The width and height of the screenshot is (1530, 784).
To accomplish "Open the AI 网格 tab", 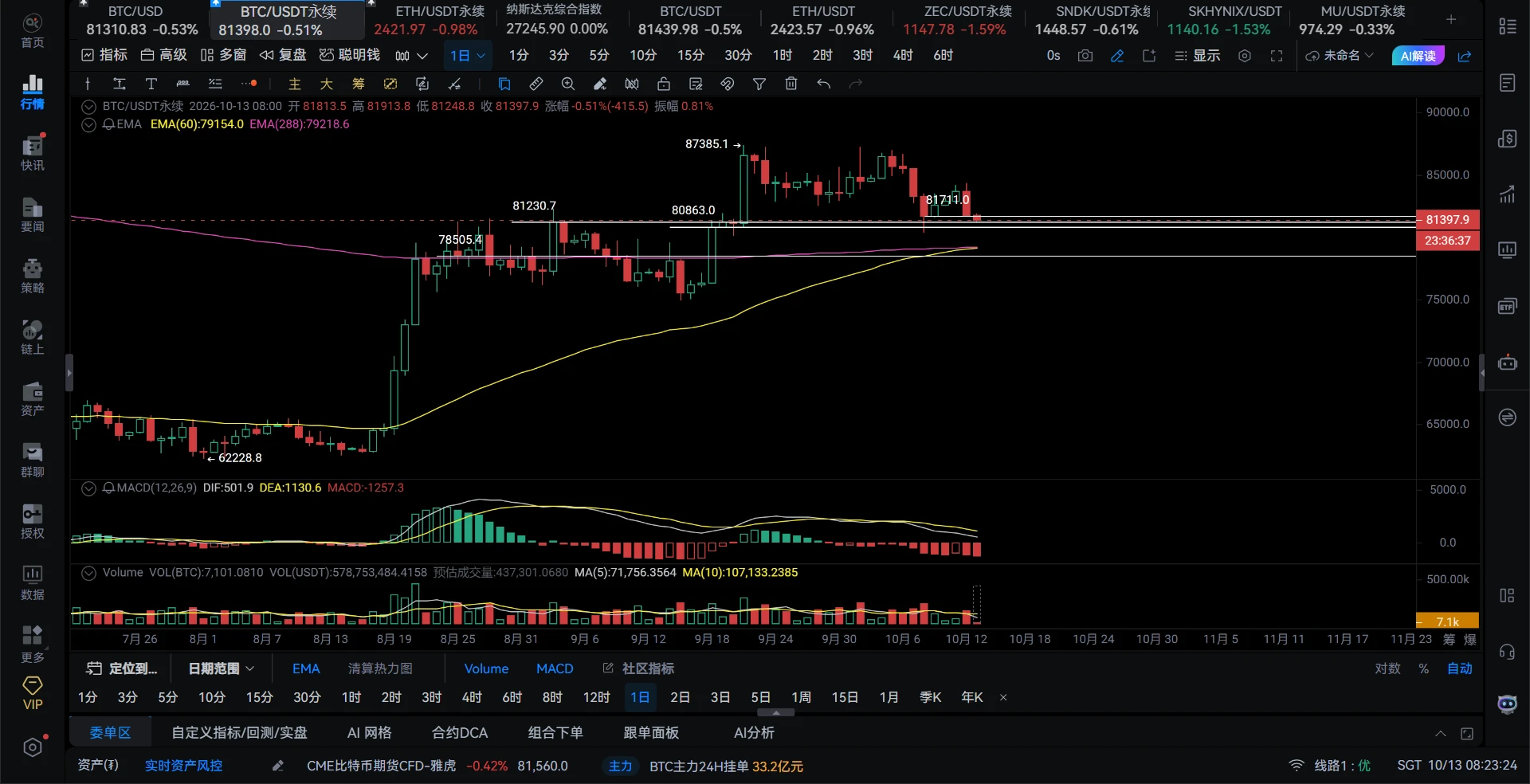I will tap(369, 733).
